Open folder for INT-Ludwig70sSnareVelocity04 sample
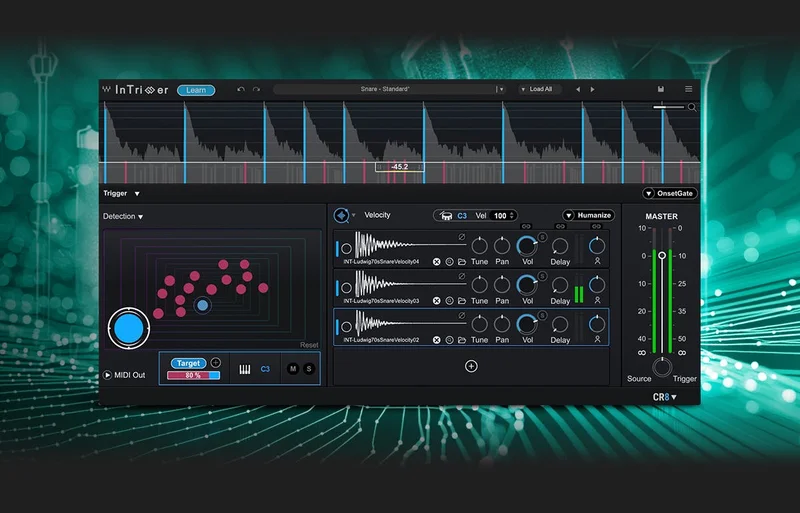The image size is (800, 513). (462, 262)
